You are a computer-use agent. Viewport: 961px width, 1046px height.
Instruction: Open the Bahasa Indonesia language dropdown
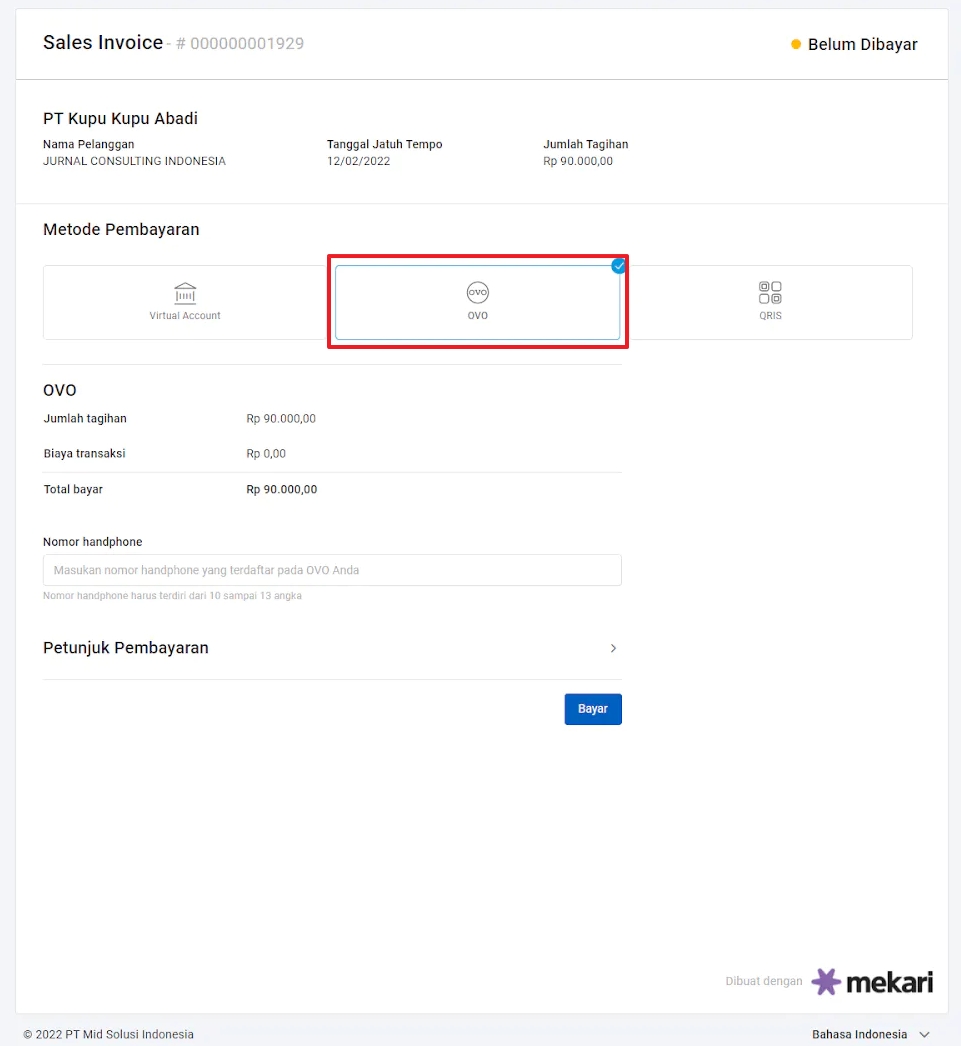[x=860, y=1034]
